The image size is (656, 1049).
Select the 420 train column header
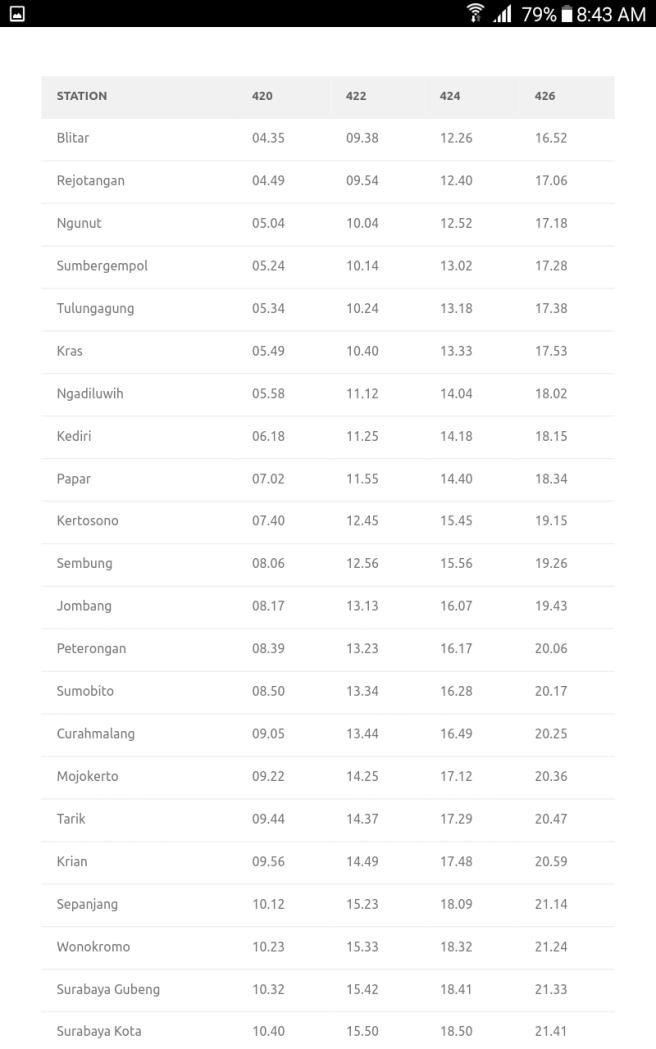point(262,96)
